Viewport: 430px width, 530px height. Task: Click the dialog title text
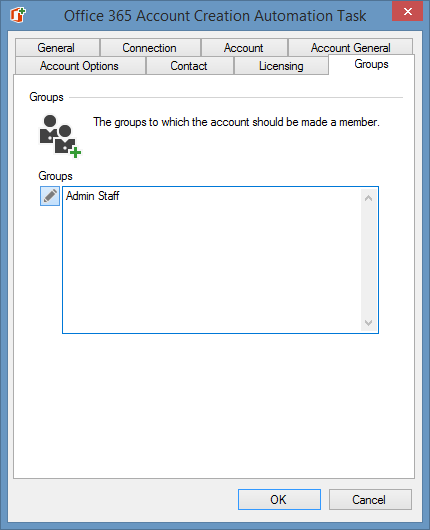pos(215,16)
